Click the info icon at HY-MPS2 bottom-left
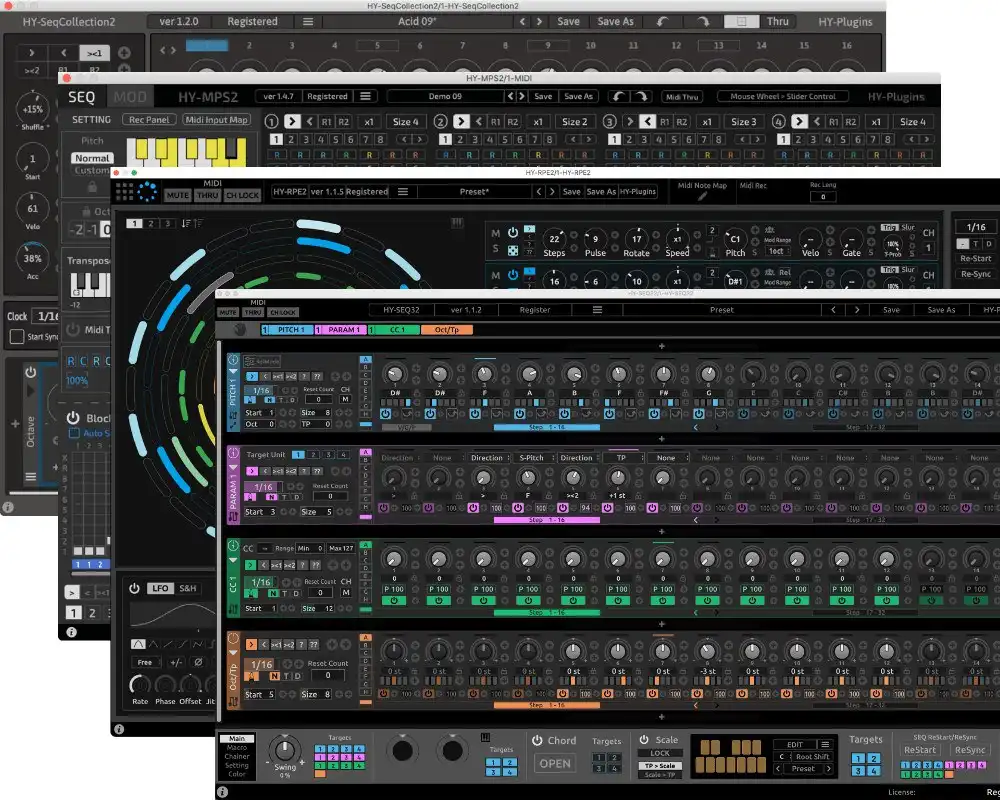The height and width of the screenshot is (800, 1000). (x=71, y=632)
